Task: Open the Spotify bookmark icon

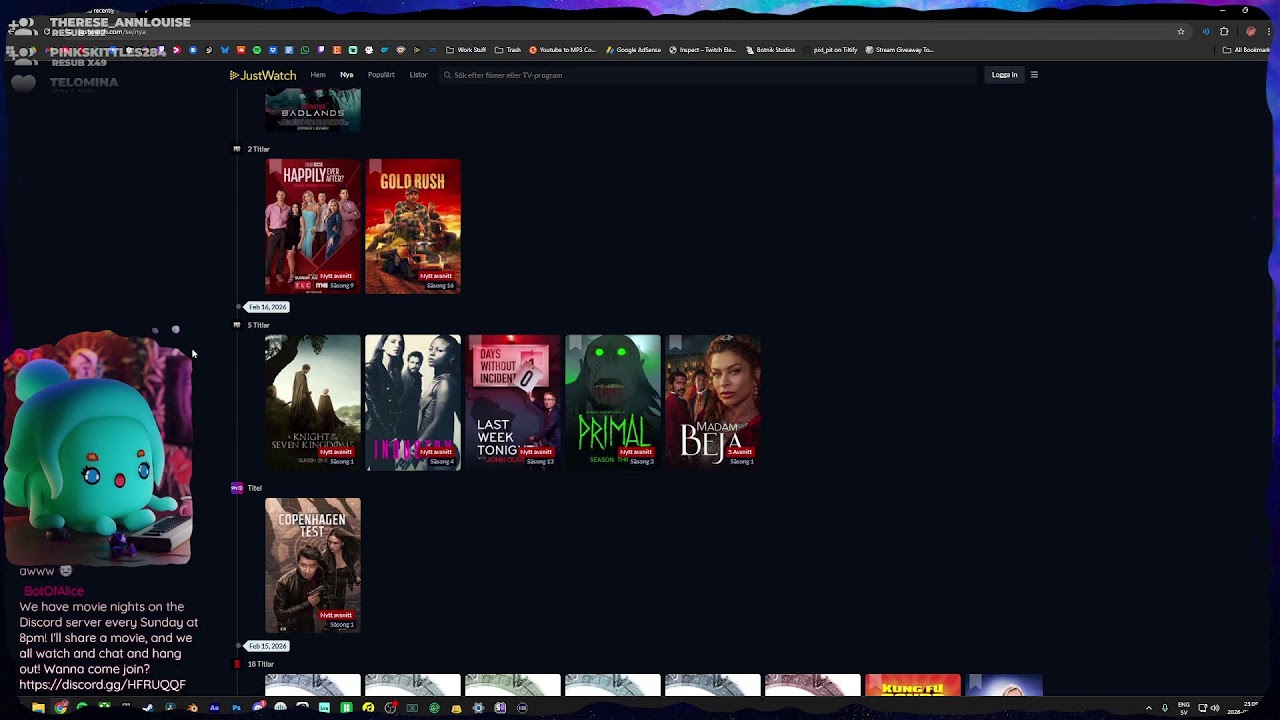Action: (257, 50)
